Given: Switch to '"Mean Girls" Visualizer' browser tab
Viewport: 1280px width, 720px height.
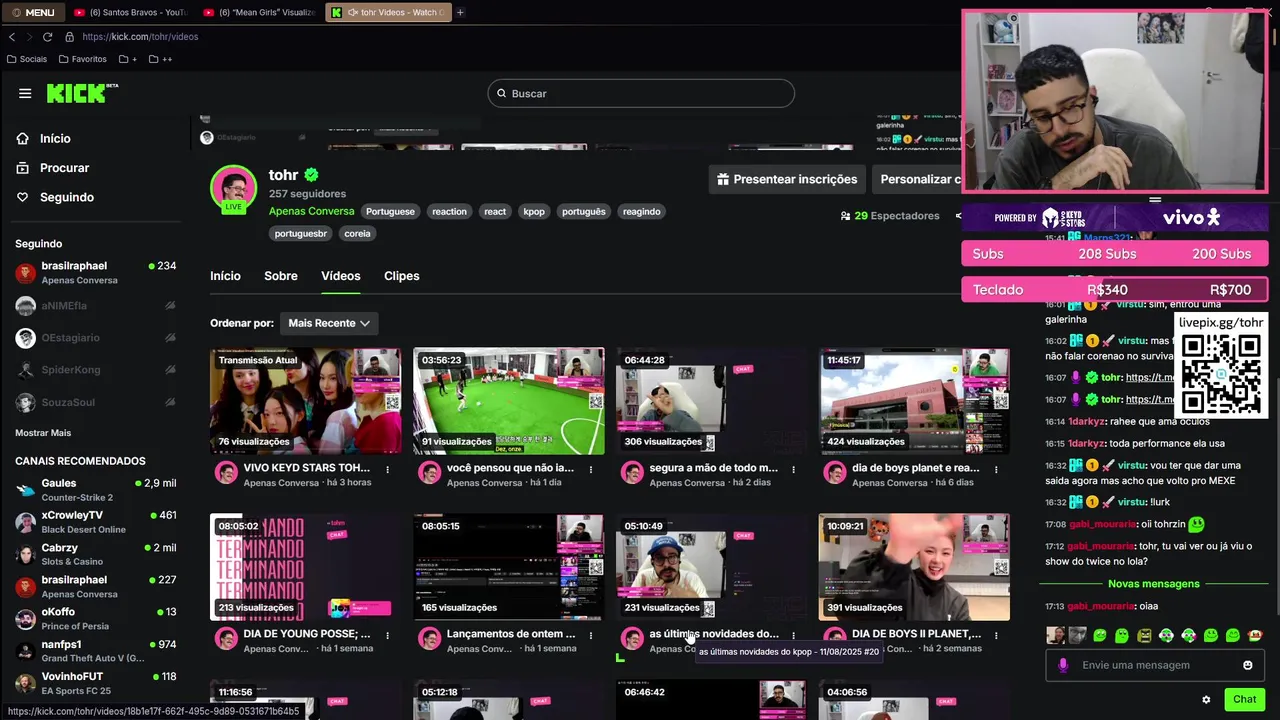Looking at the screenshot, I should (258, 12).
